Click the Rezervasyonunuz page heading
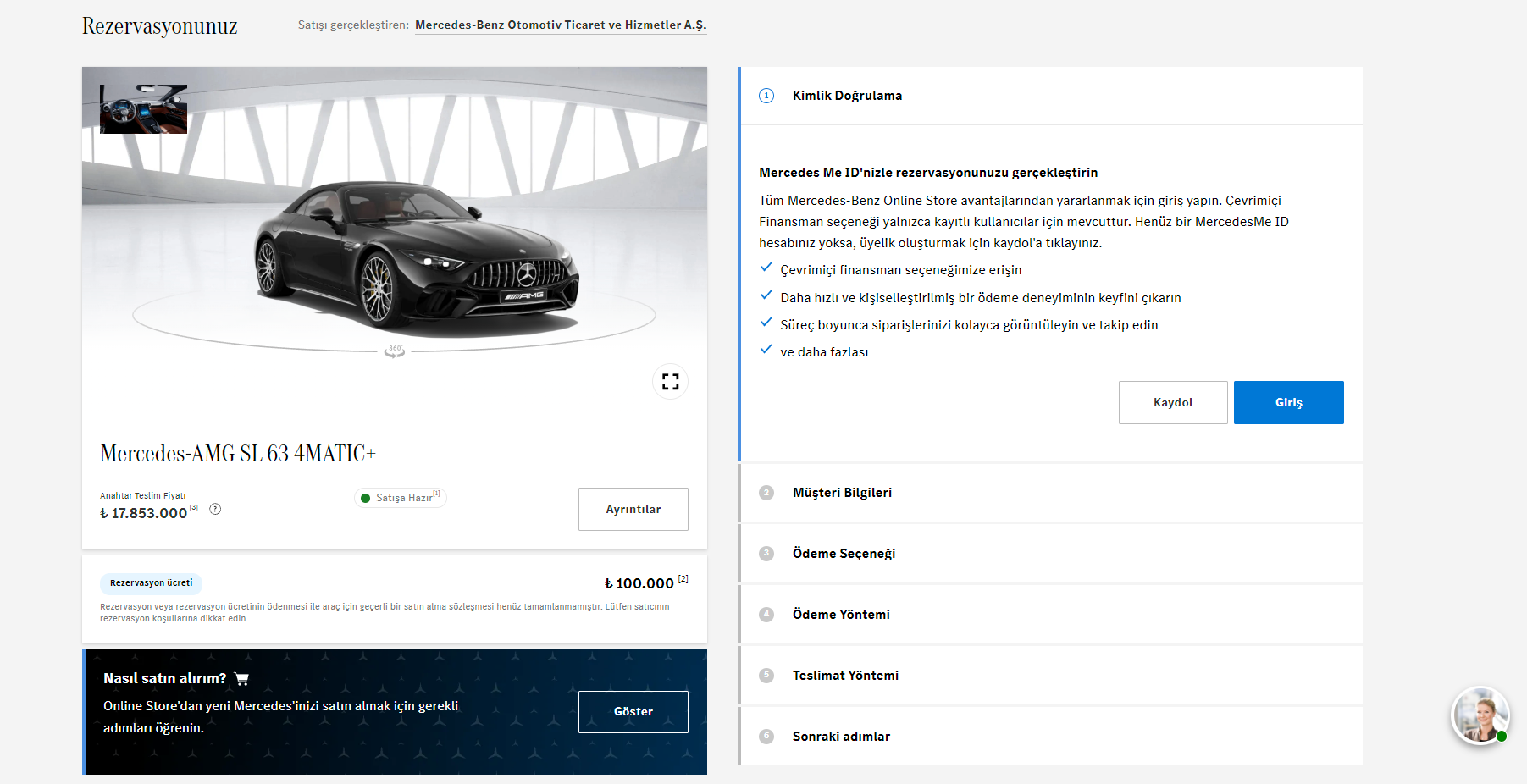 click(x=159, y=26)
